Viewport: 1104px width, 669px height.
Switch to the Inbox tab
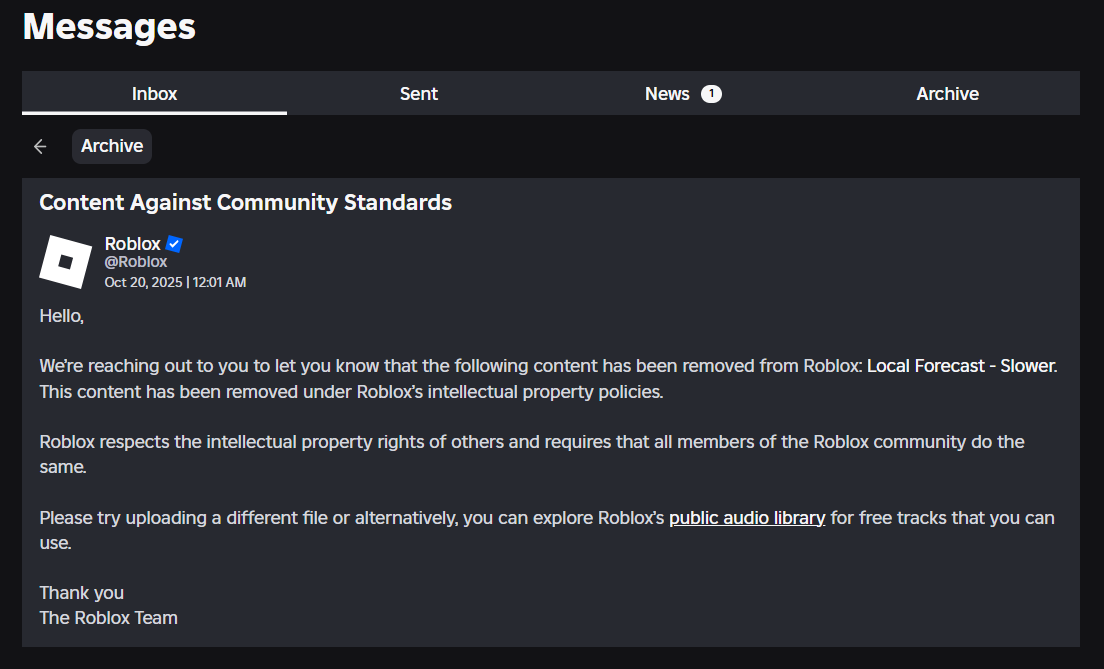pos(154,93)
